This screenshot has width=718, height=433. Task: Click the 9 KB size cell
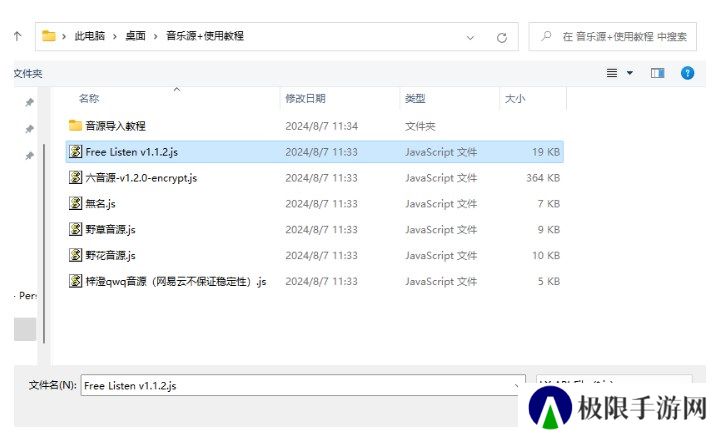click(549, 229)
